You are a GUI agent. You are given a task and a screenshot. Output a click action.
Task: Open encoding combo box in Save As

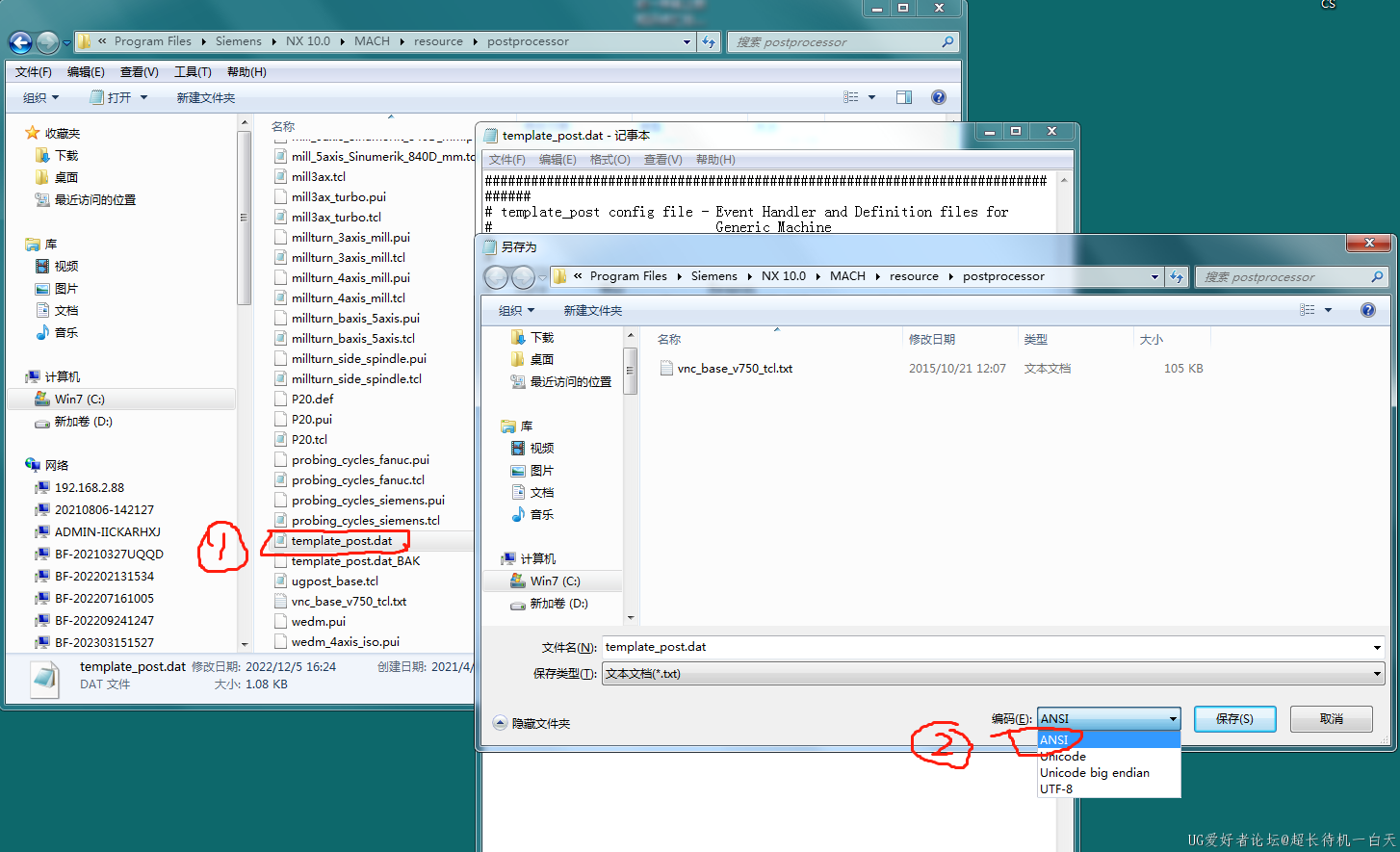[1108, 718]
